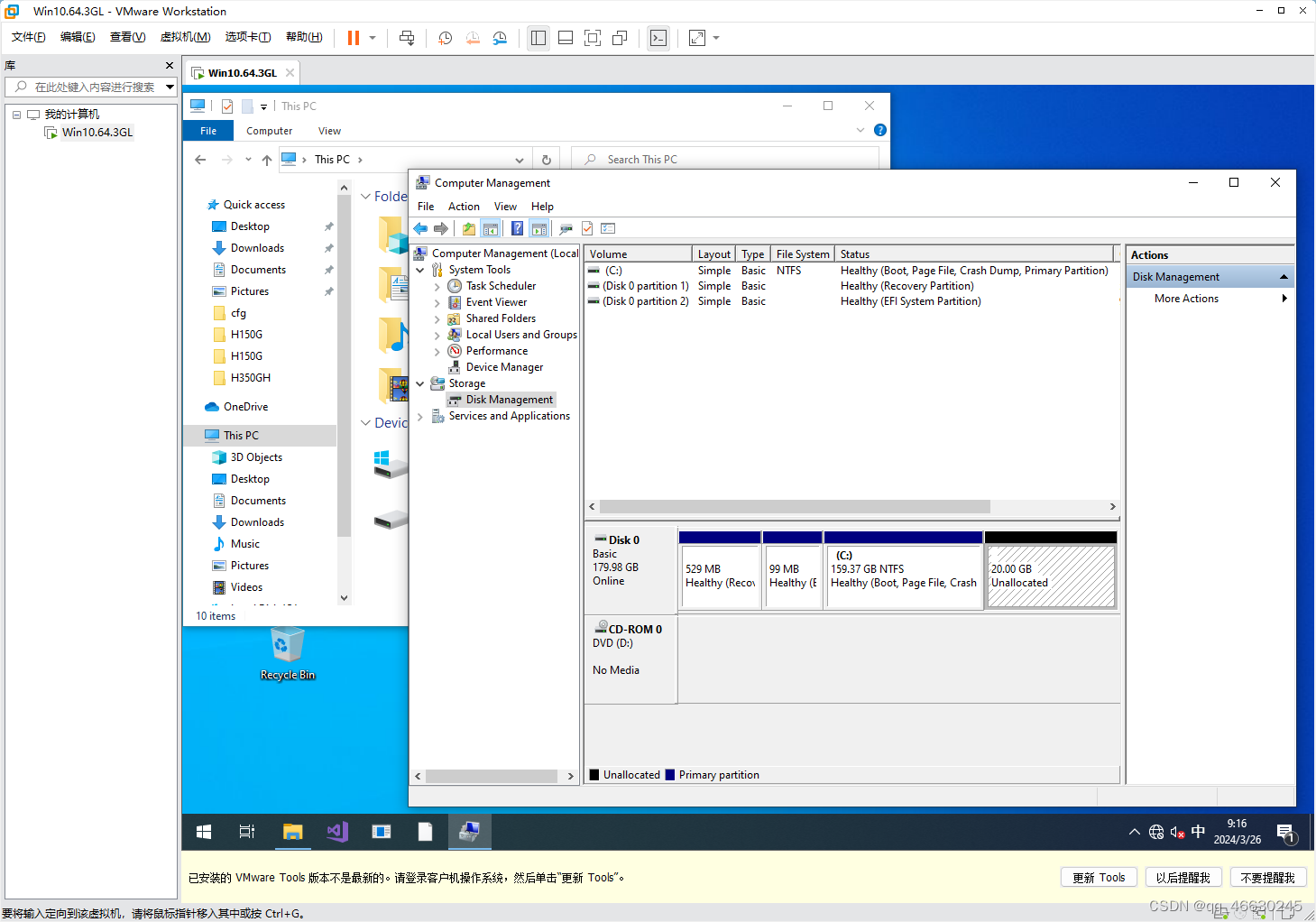
Task: Open the dropdown arrow next to the pause button
Action: 373,38
